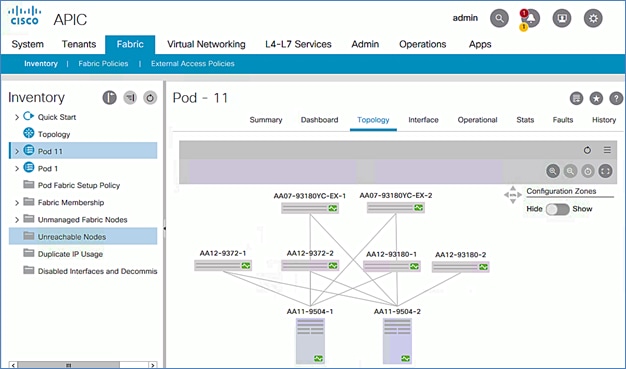626x369 pixels.
Task: Refresh the Inventory navigation tree
Action: pyautogui.click(x=150, y=97)
